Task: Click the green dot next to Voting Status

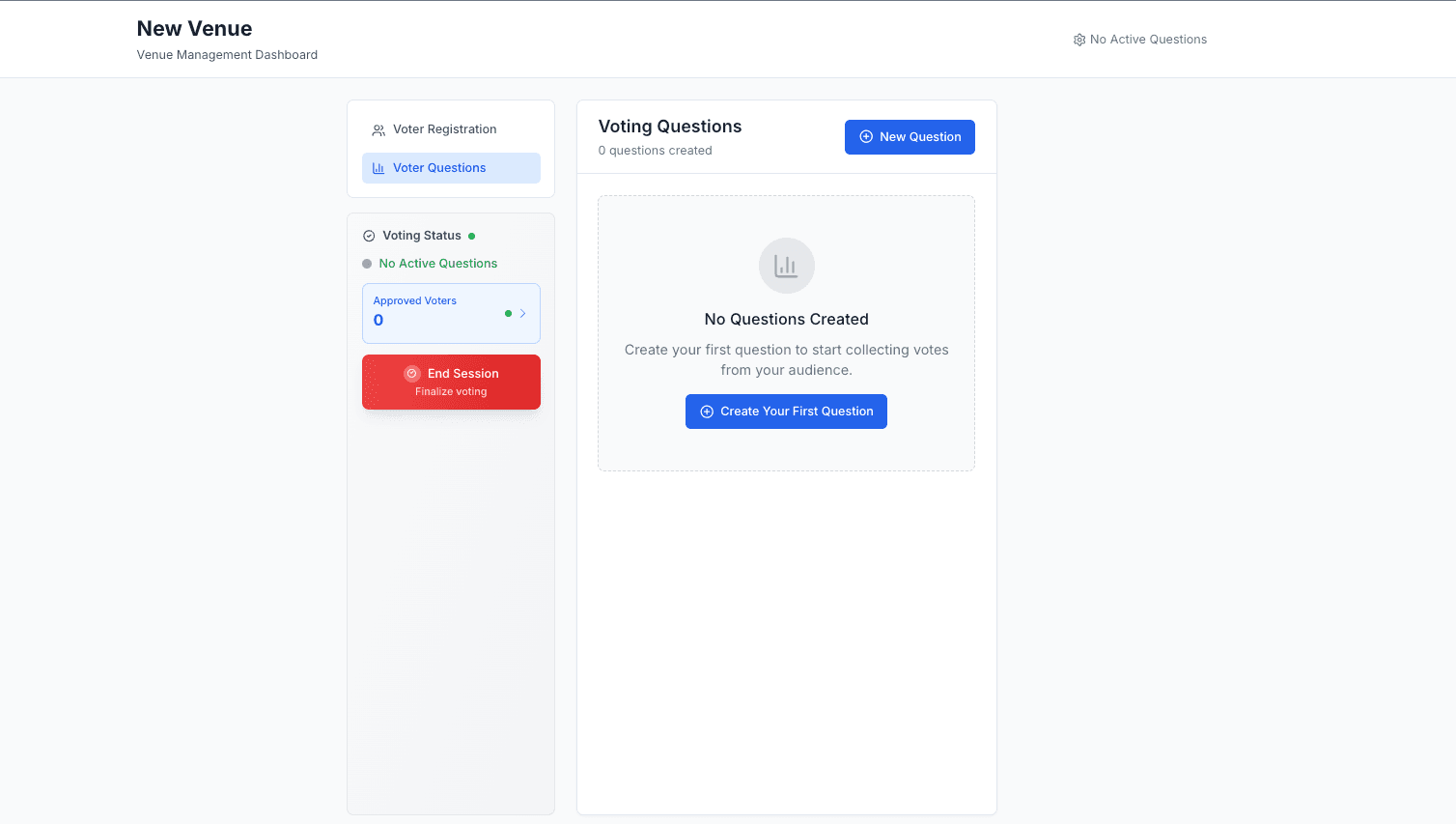Action: [471, 236]
